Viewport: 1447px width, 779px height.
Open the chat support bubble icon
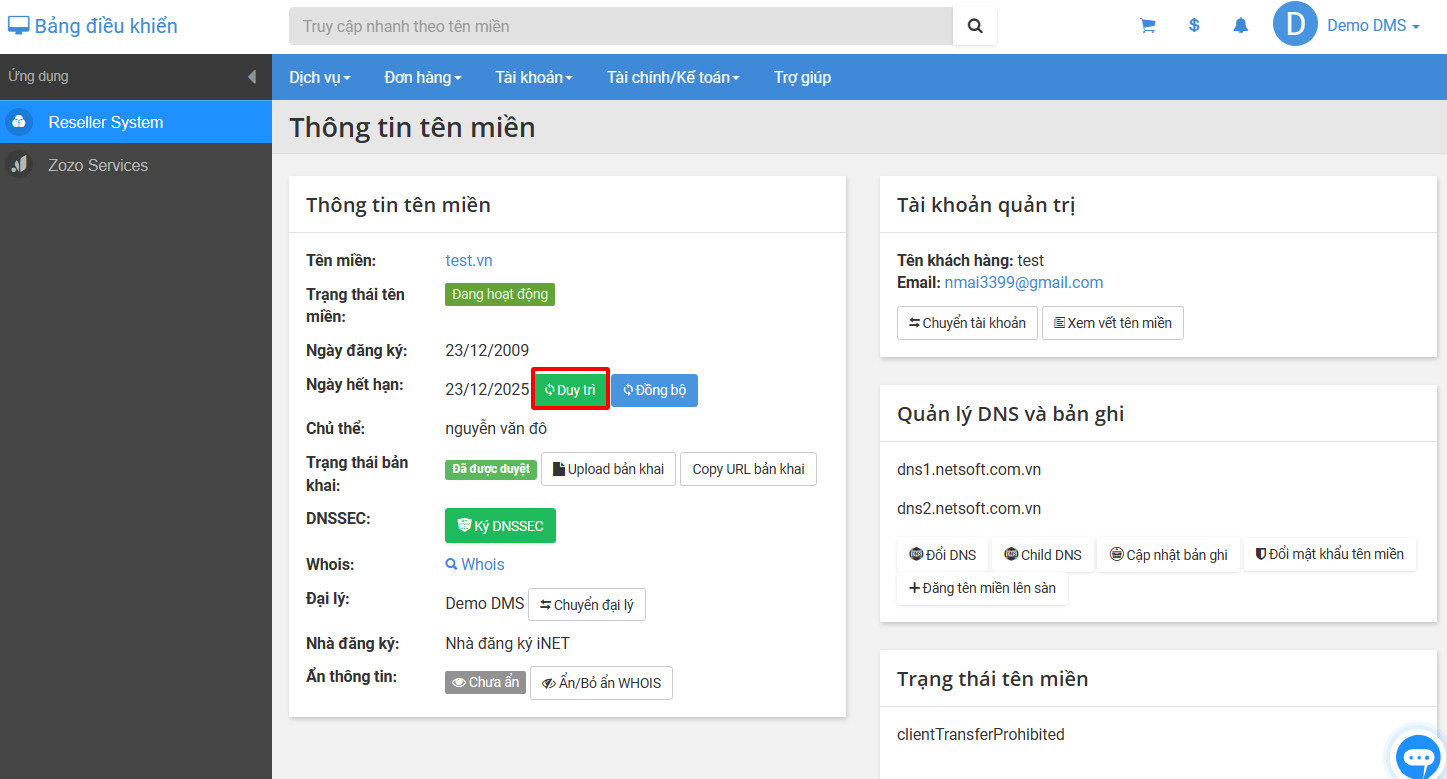click(x=1418, y=758)
